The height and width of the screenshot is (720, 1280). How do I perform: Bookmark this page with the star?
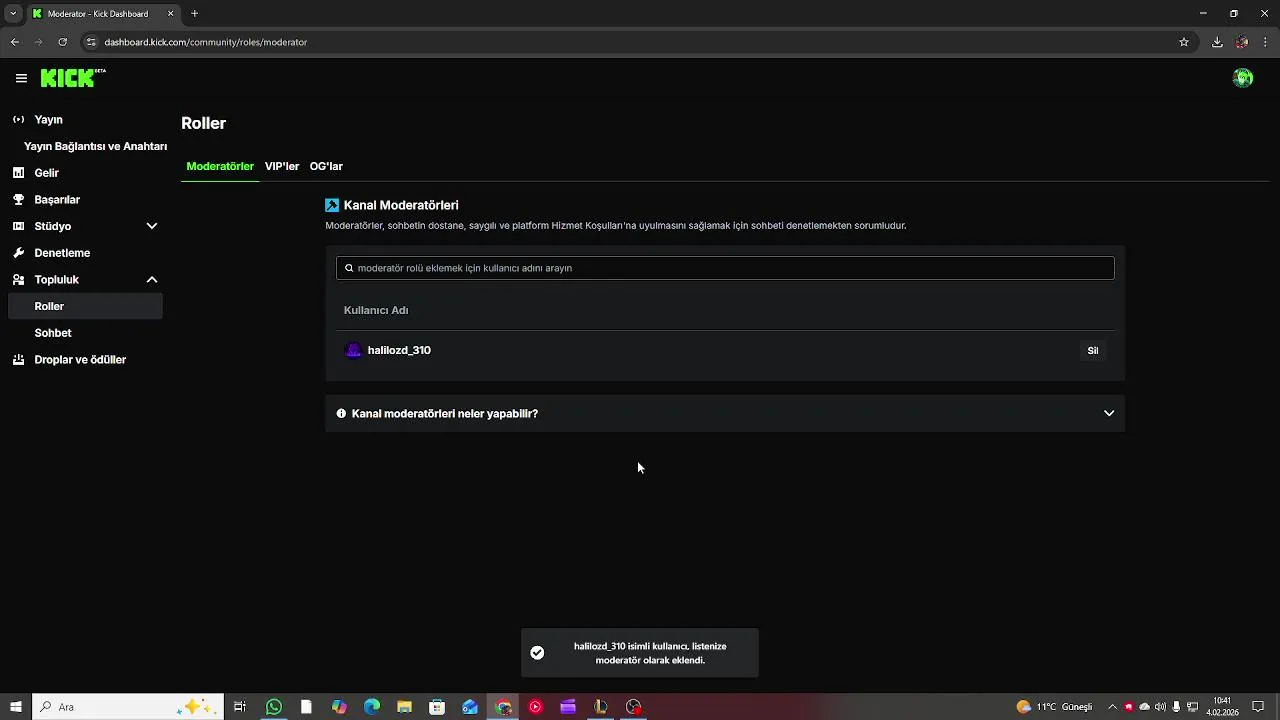[x=1184, y=42]
